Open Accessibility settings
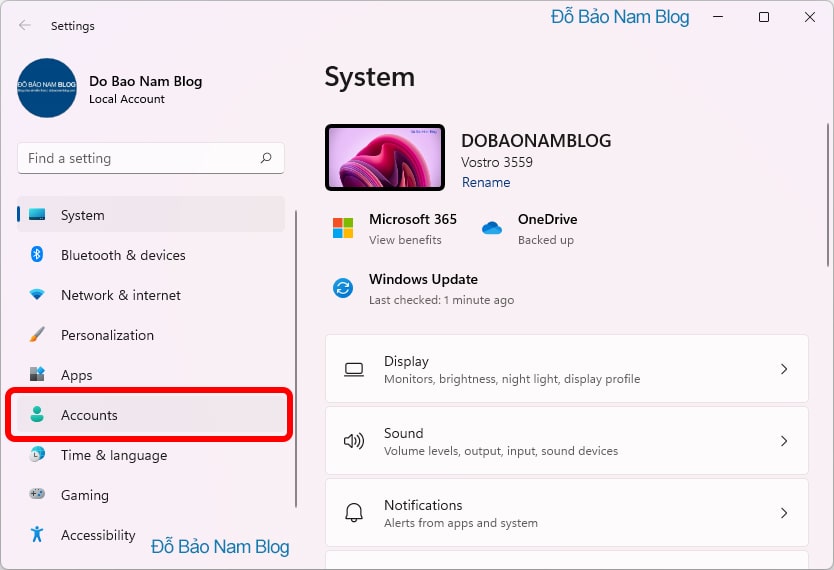 pos(151,535)
